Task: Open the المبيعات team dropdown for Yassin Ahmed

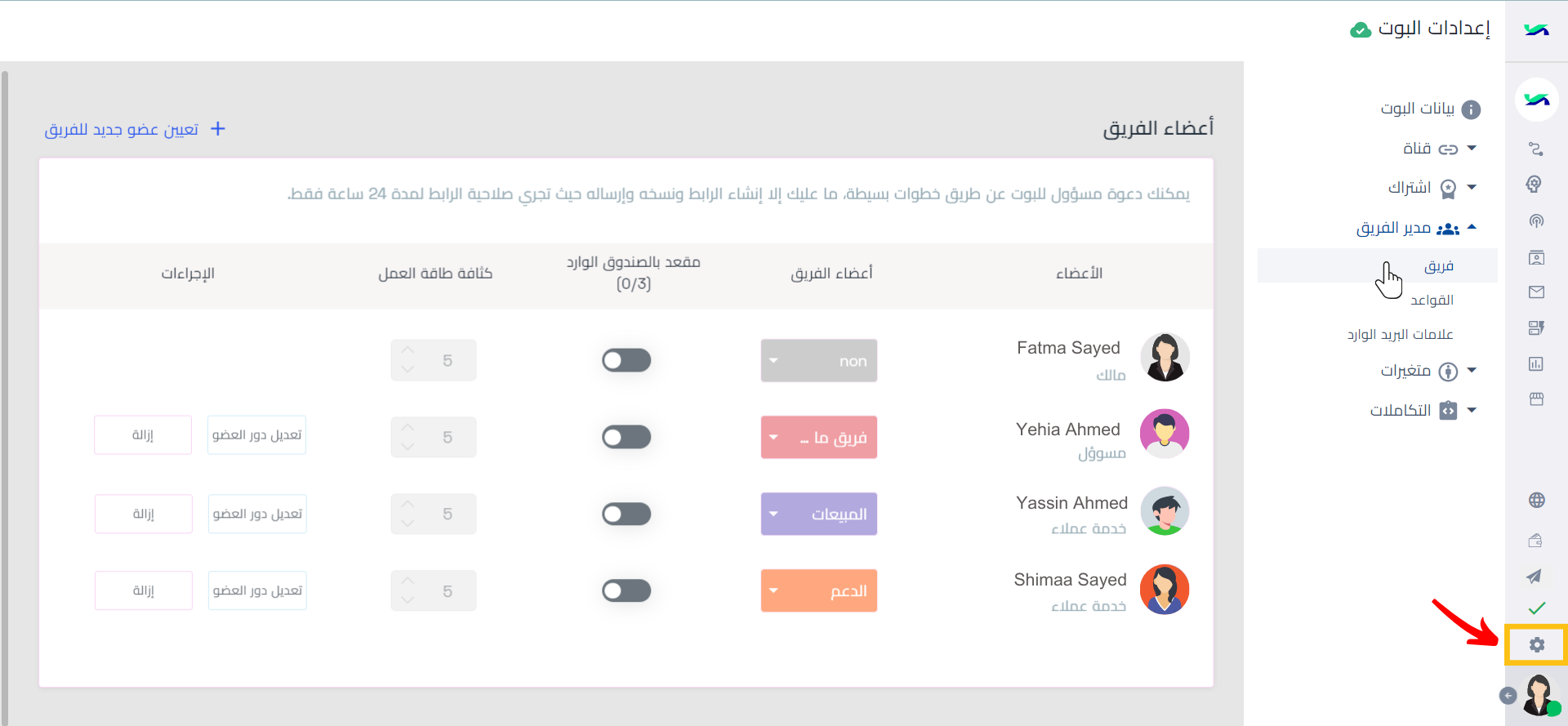Action: pos(819,514)
